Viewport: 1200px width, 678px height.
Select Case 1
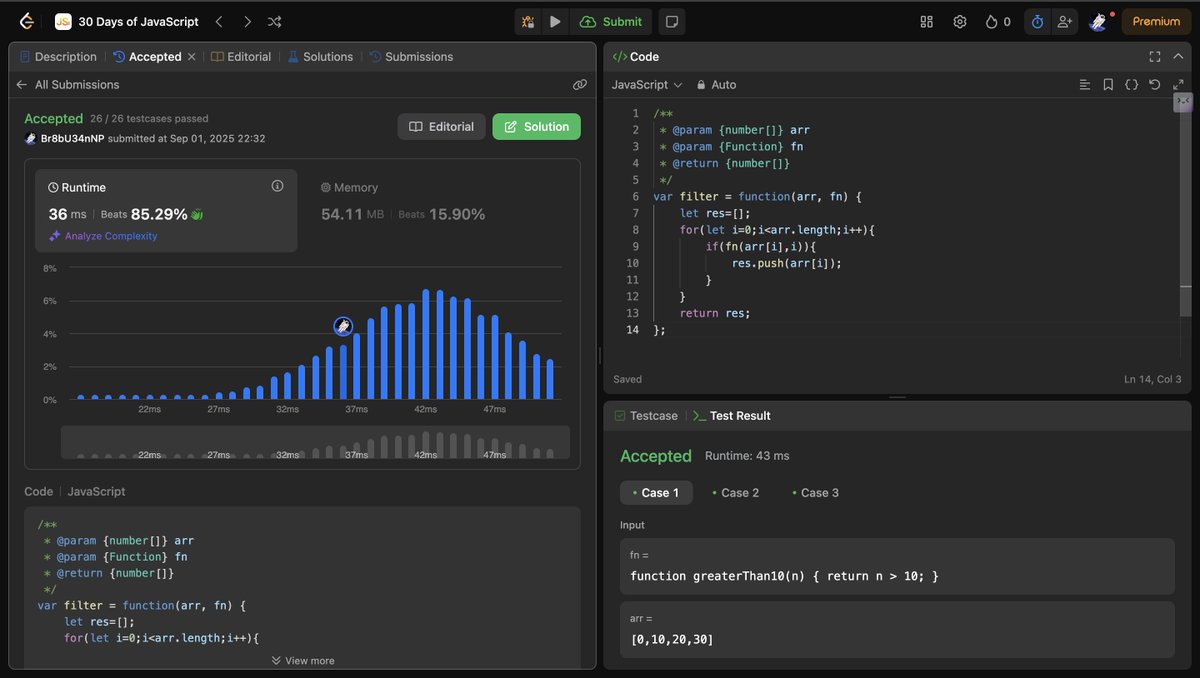click(656, 493)
